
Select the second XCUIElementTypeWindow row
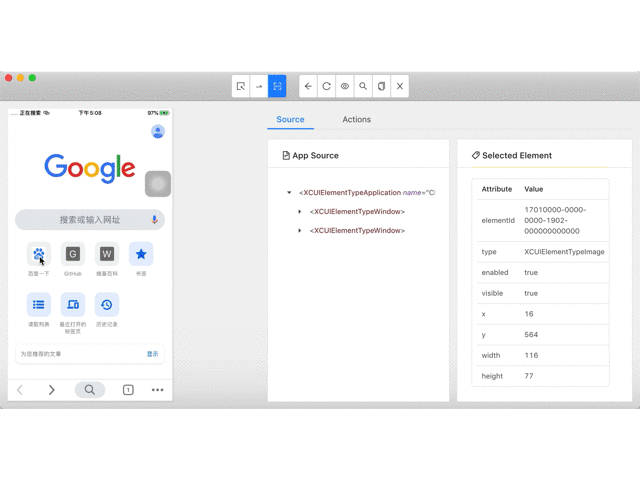pyautogui.click(x=357, y=231)
